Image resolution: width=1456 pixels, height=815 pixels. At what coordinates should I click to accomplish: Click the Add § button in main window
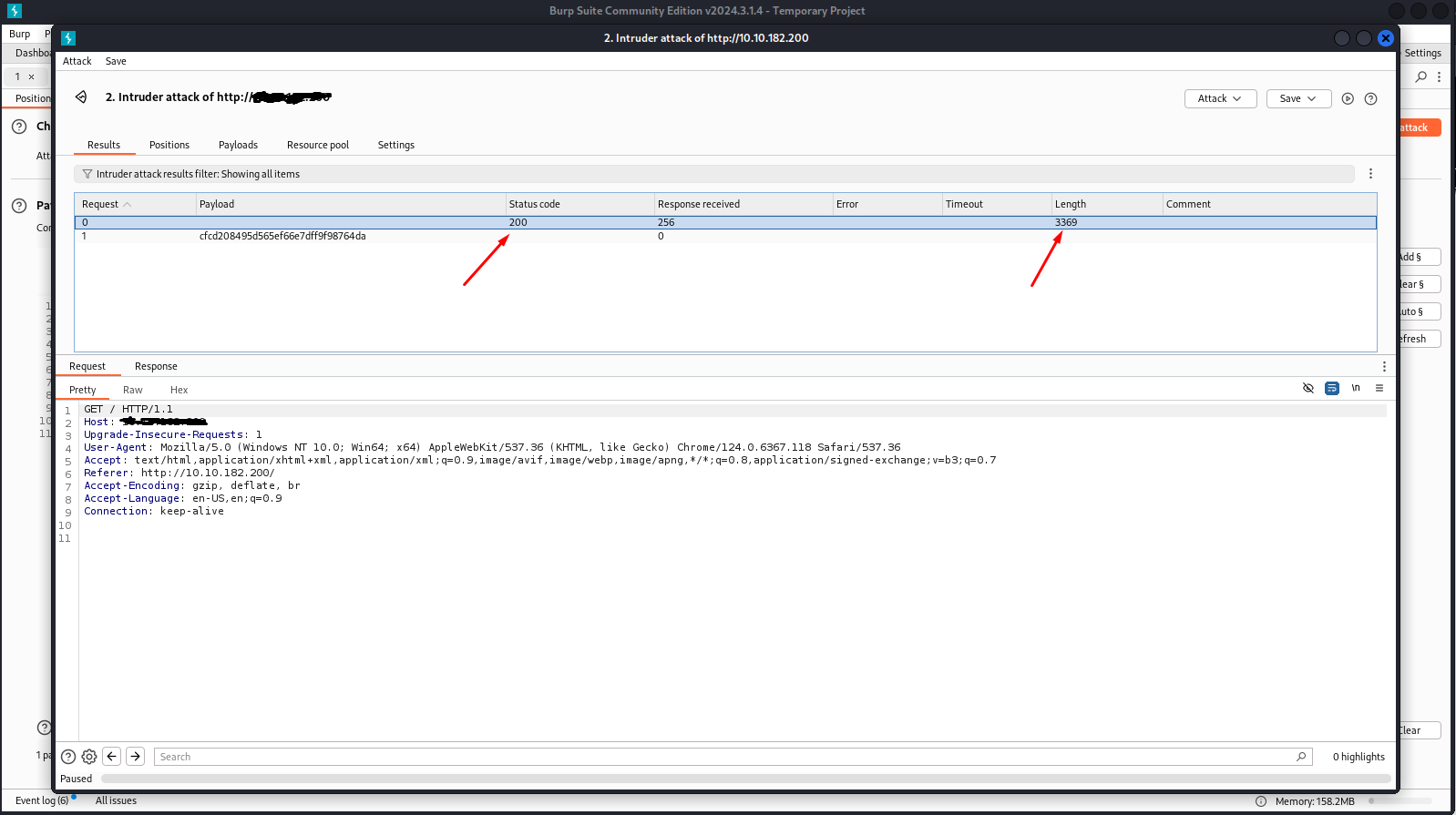(1420, 257)
